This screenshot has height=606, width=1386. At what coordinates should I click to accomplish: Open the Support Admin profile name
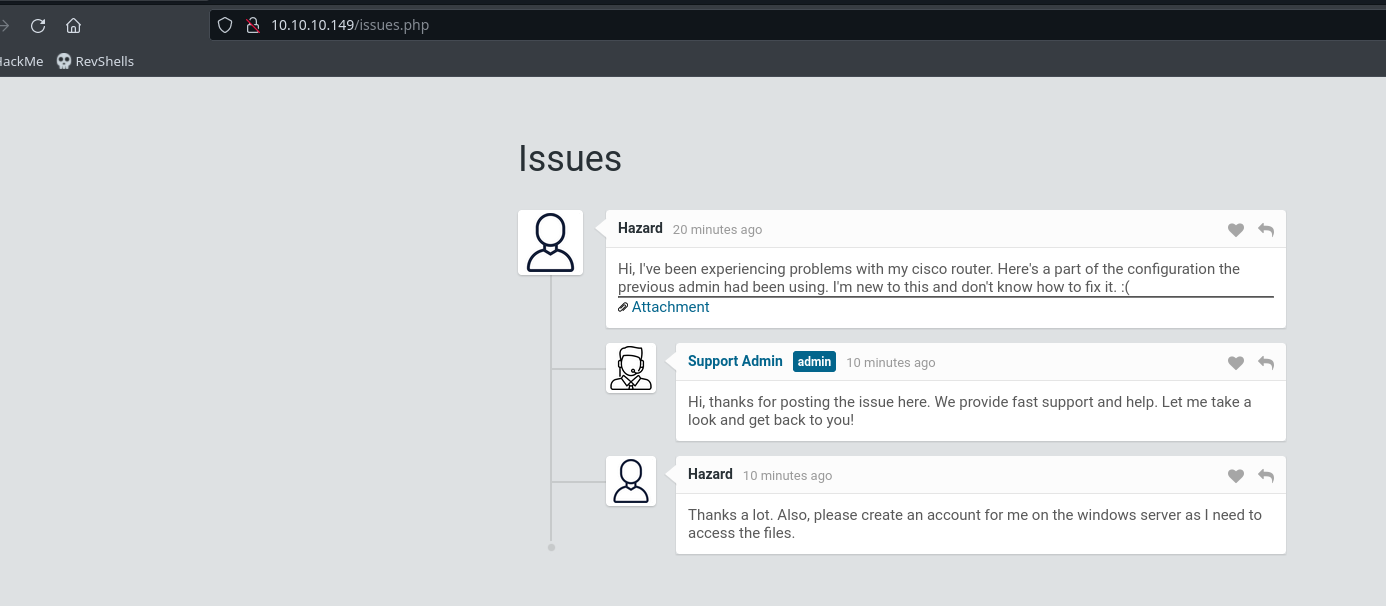point(735,361)
